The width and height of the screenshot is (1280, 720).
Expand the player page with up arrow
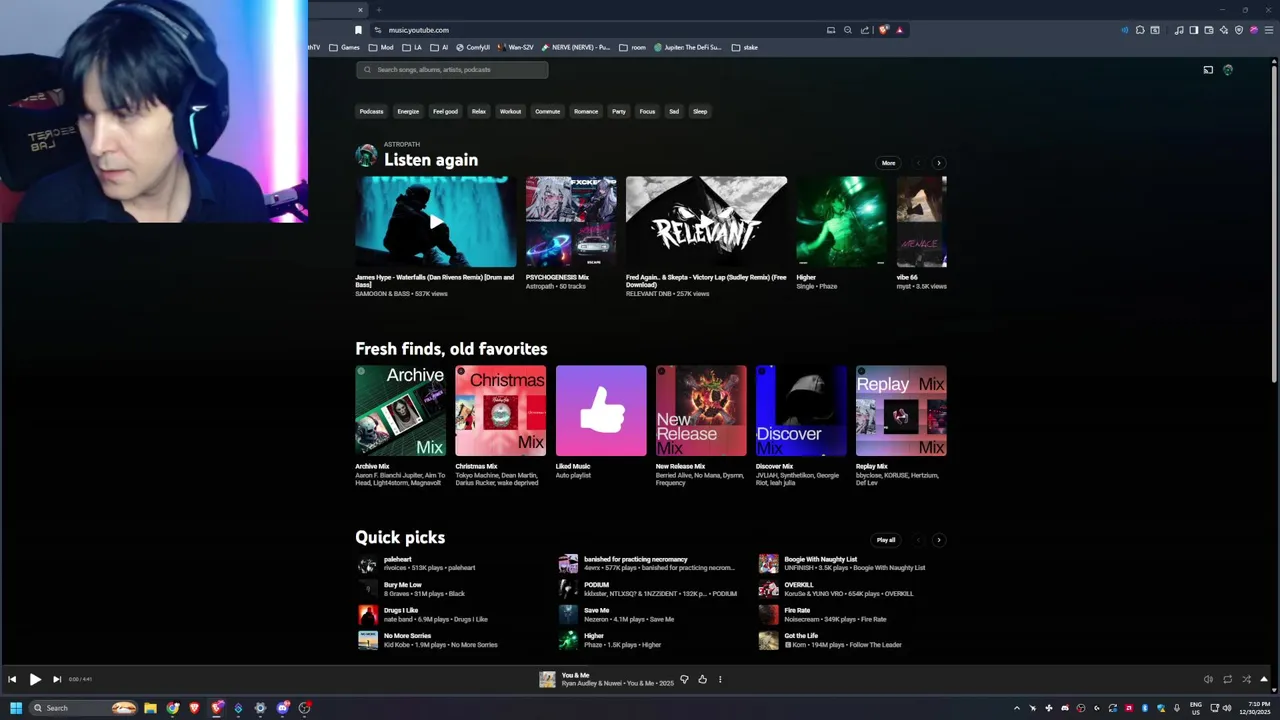click(x=1264, y=679)
